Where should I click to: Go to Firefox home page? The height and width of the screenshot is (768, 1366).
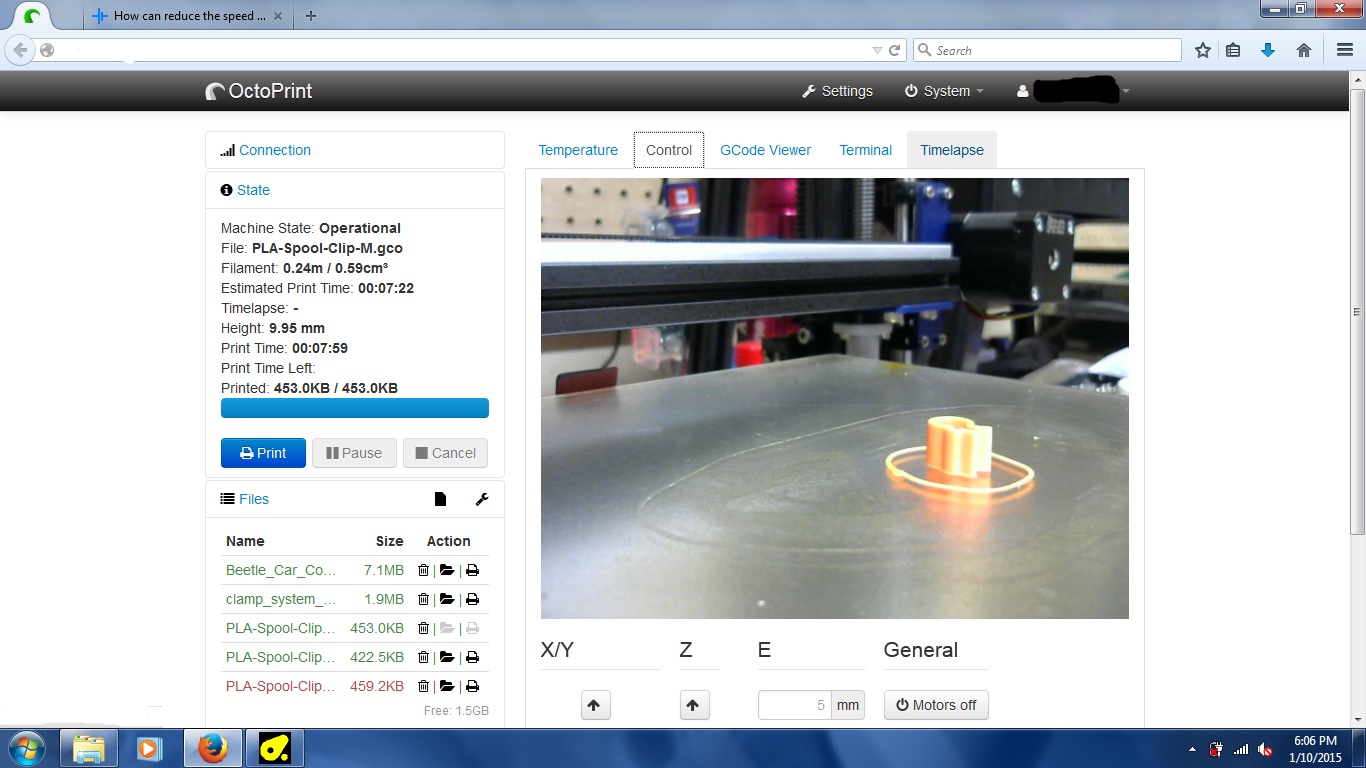click(x=1304, y=50)
